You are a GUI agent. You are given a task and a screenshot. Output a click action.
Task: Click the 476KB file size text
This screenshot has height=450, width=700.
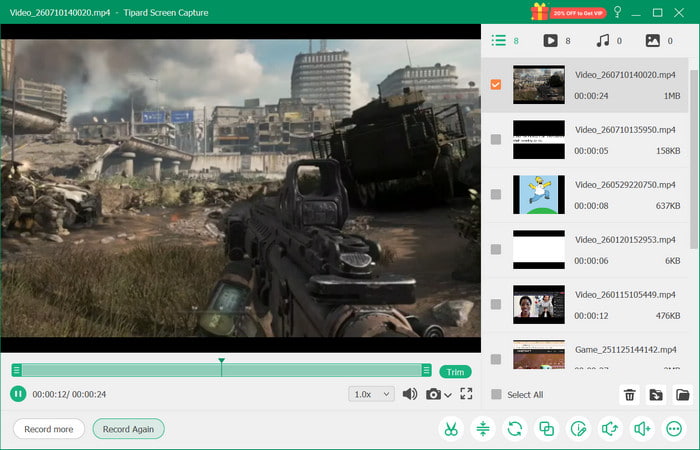pos(668,315)
